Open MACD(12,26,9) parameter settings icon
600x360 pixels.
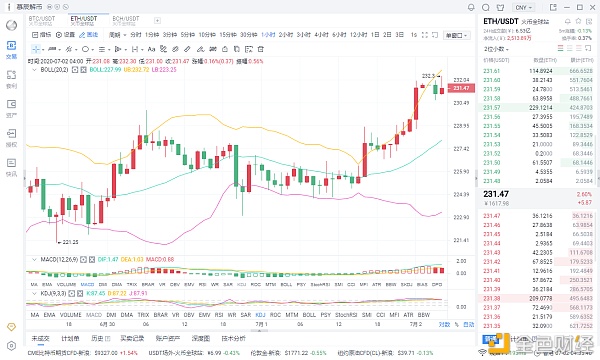[83, 259]
